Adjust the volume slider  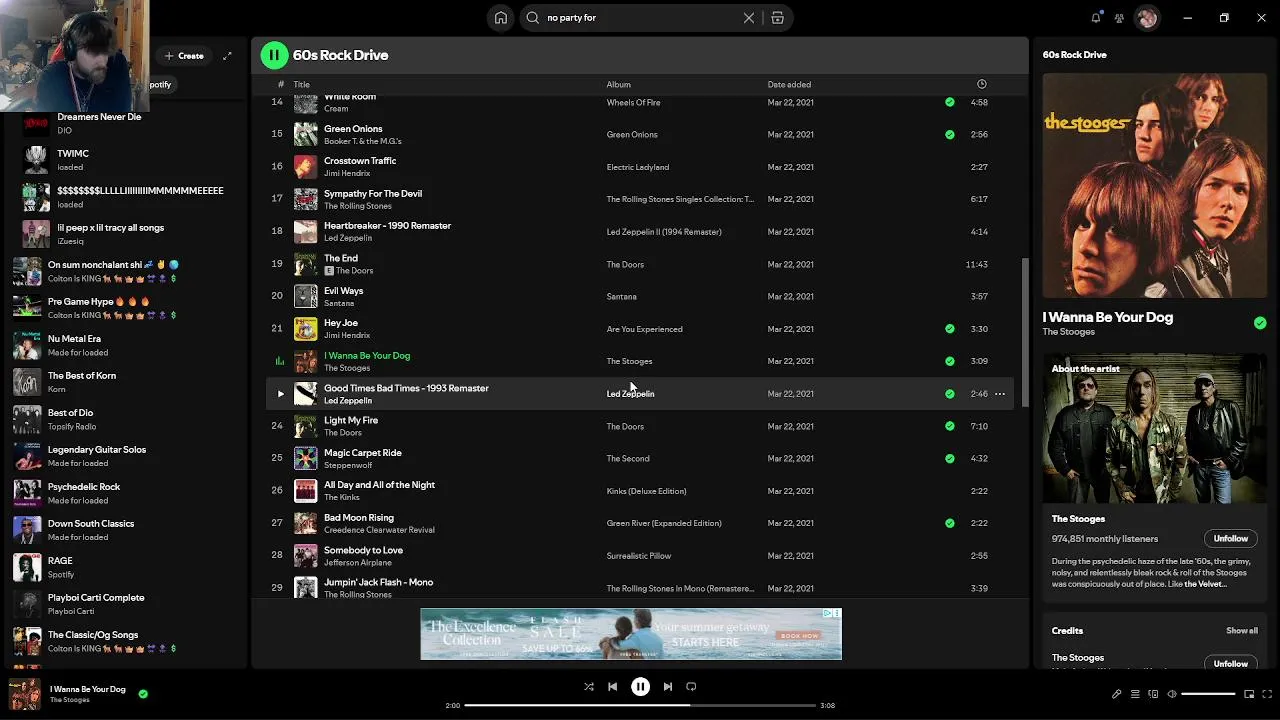(x=1209, y=694)
